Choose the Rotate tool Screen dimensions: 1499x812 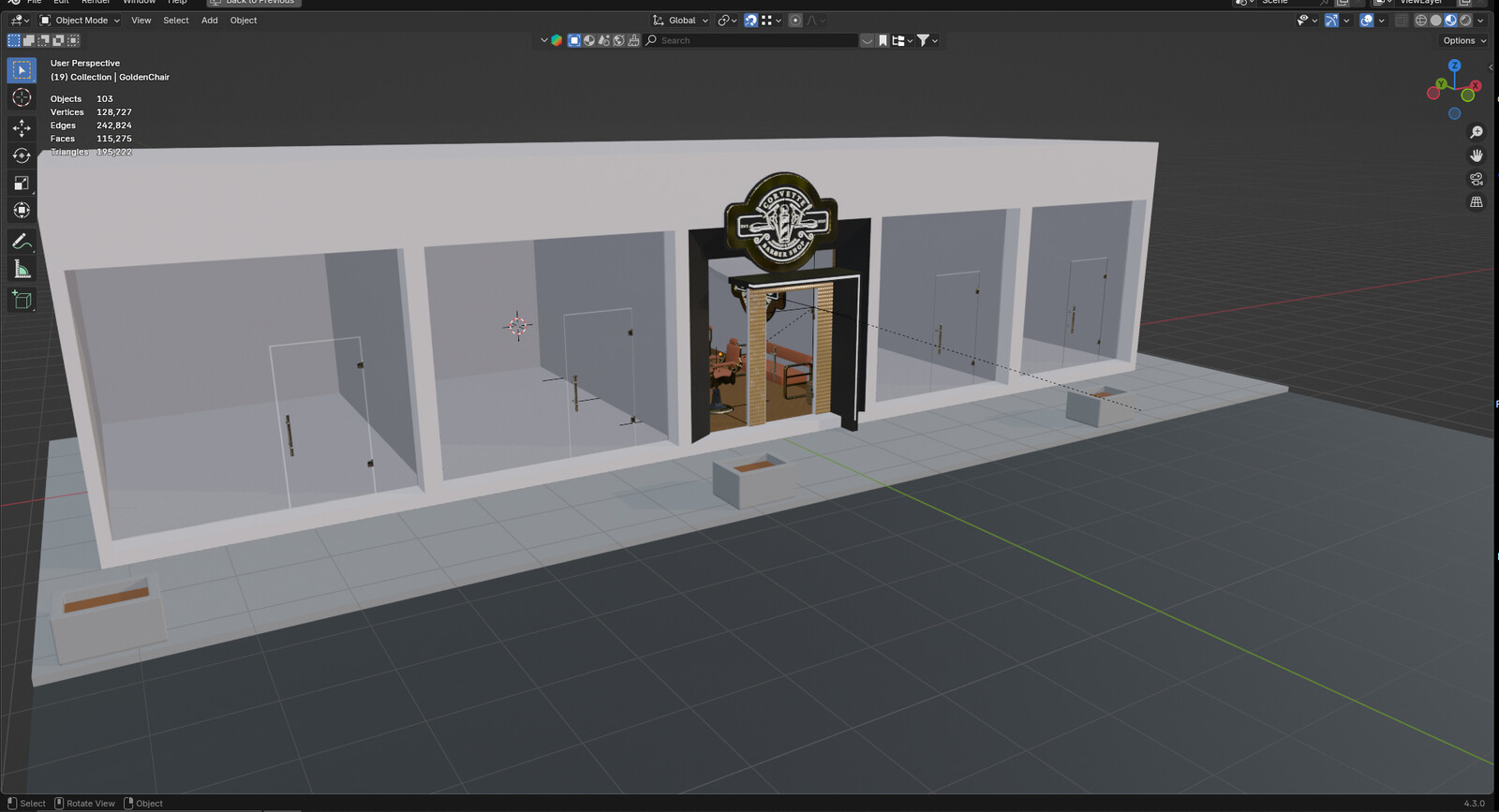22,155
